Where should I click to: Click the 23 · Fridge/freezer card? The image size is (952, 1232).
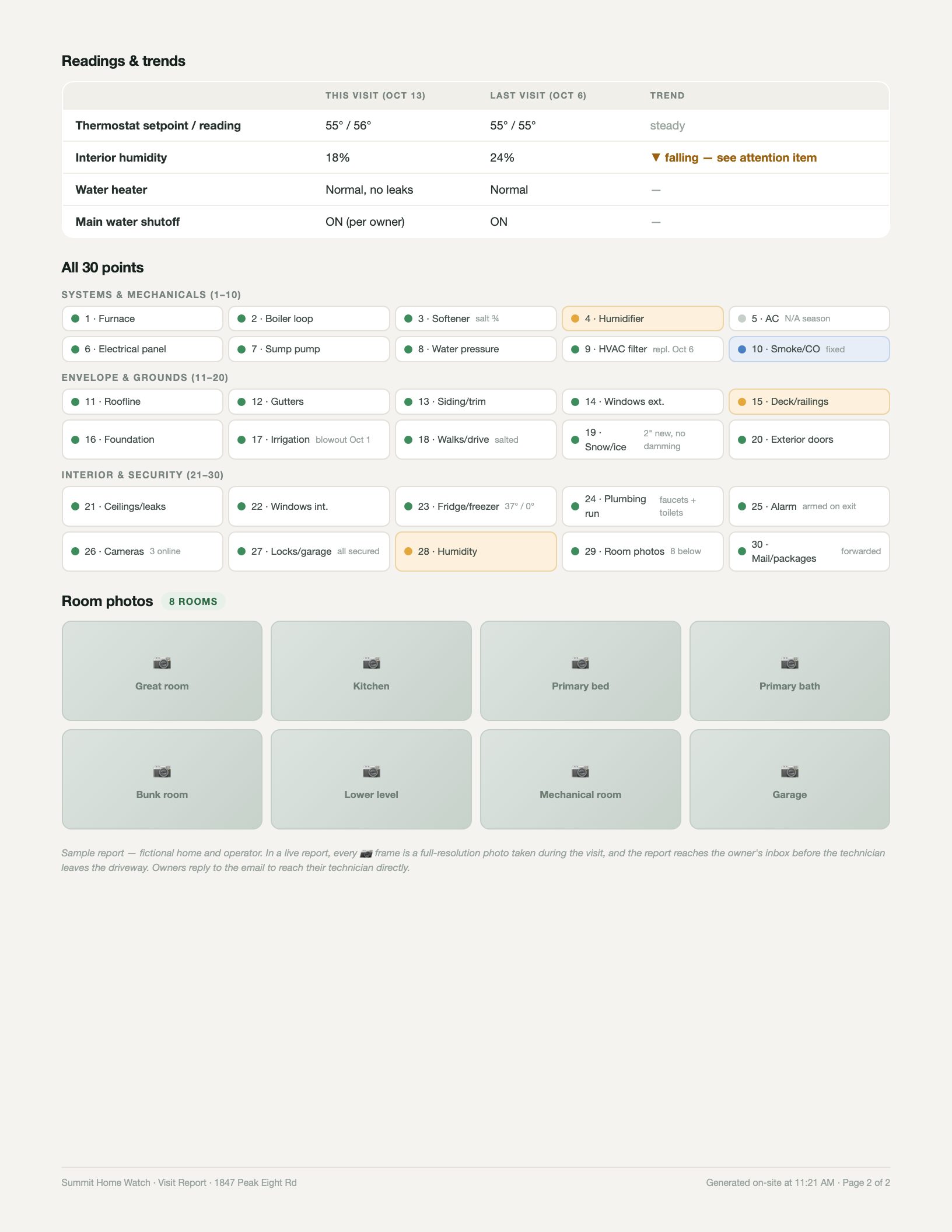click(x=476, y=506)
